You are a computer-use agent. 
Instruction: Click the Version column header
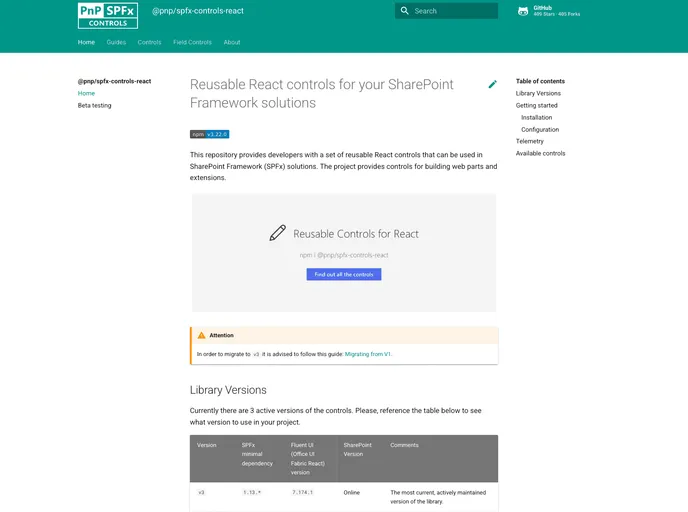(207, 445)
